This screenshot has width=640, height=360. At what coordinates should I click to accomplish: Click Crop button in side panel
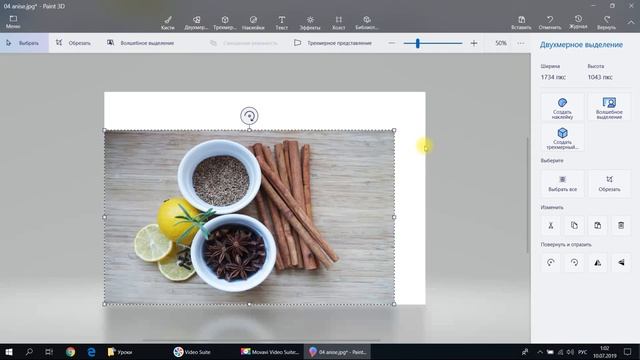coord(609,184)
